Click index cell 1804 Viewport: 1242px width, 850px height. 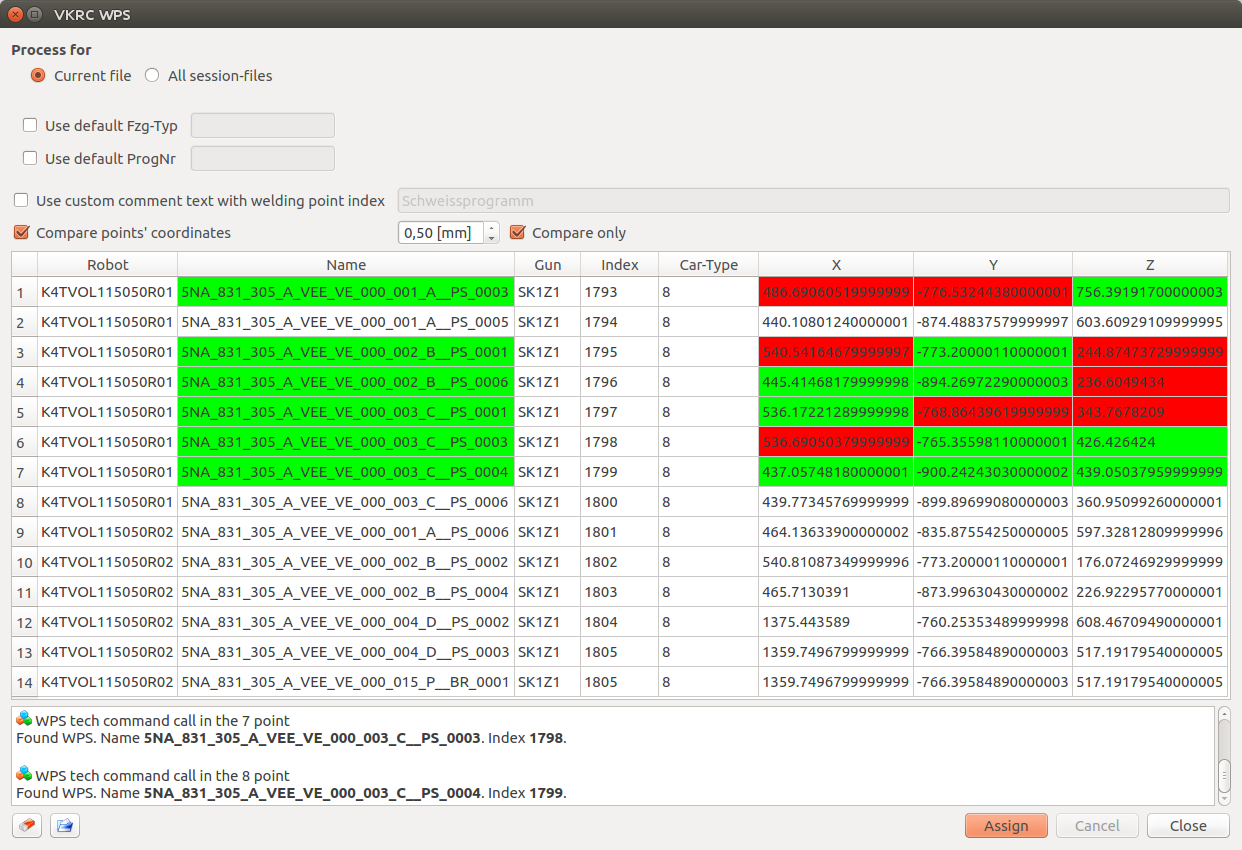tap(620, 622)
